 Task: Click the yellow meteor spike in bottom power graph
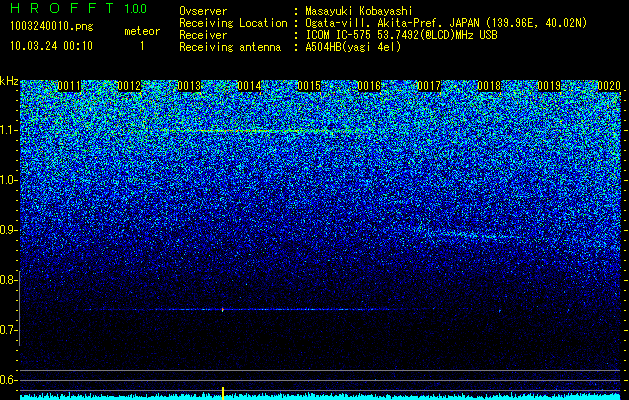coord(223,393)
